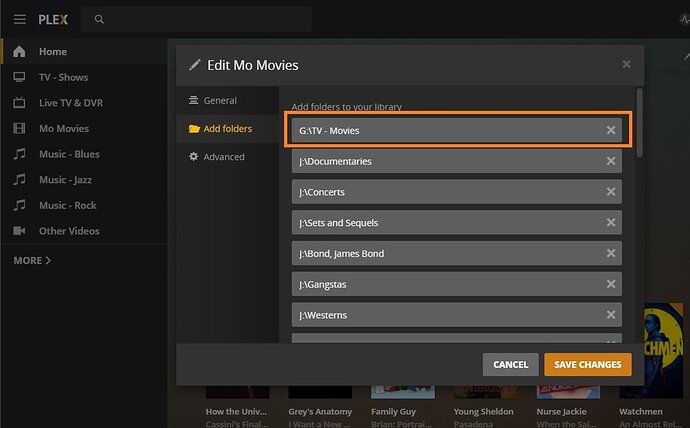
Task: Open Music - Jazz library
Action: [x=65, y=179]
